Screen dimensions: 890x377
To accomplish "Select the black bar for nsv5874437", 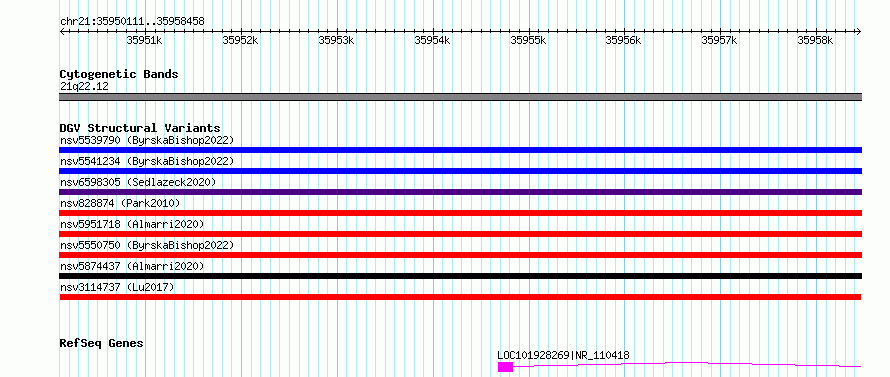I will pyautogui.click(x=460, y=276).
